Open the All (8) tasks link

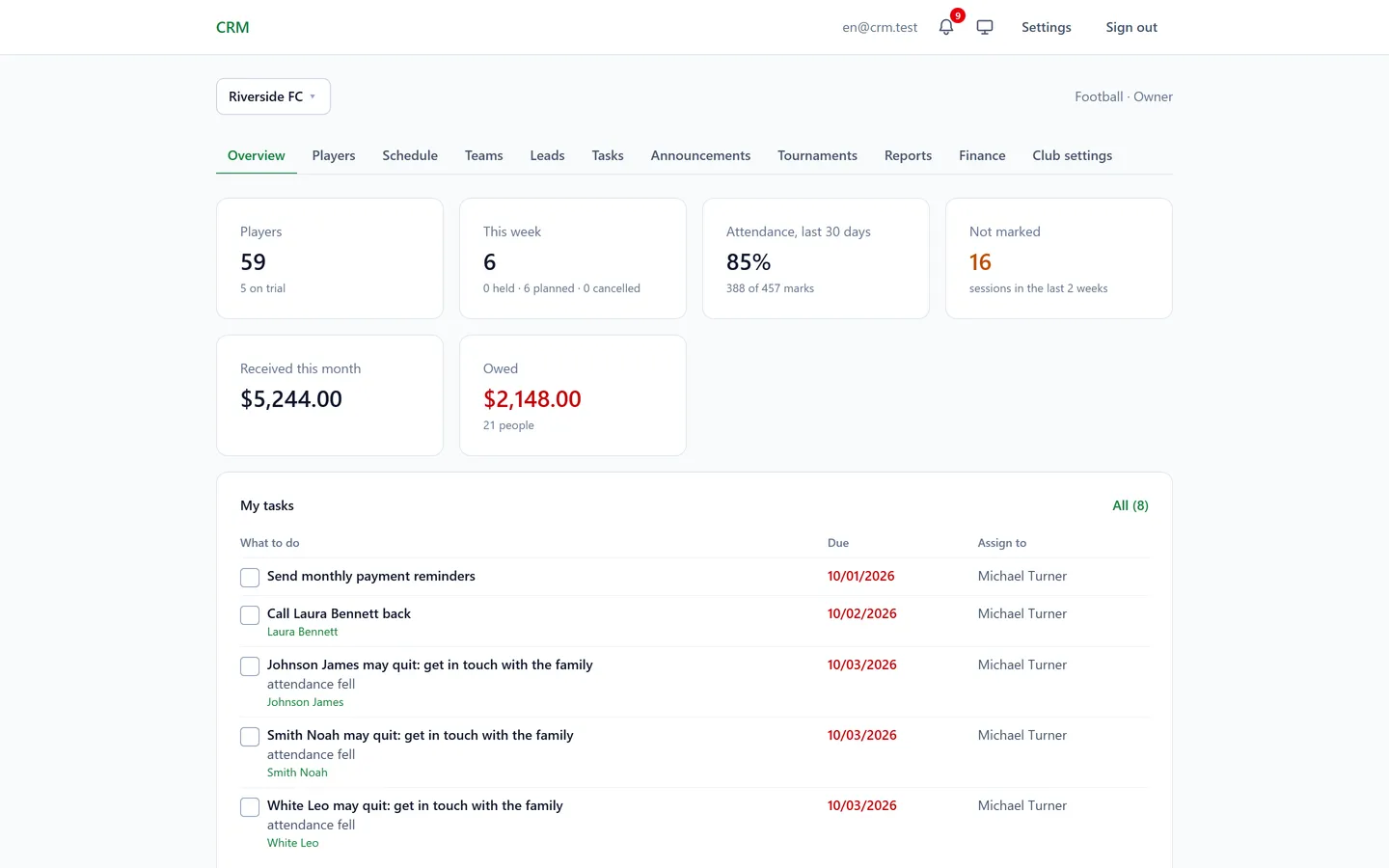(x=1130, y=505)
